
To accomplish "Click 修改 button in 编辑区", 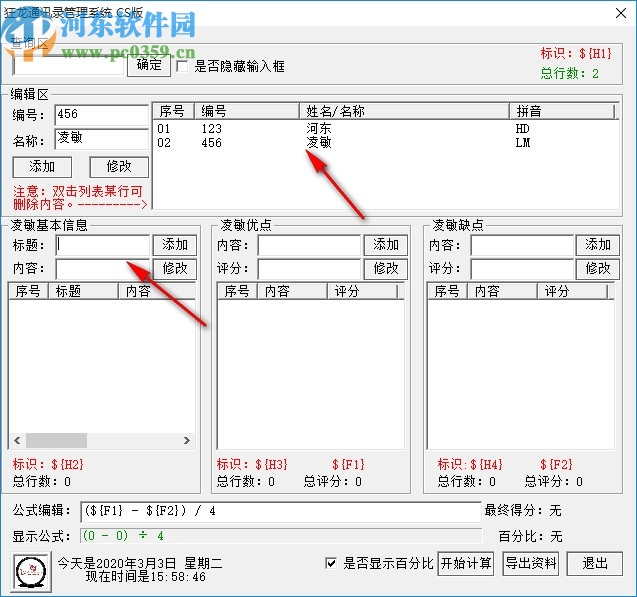I will click(119, 167).
